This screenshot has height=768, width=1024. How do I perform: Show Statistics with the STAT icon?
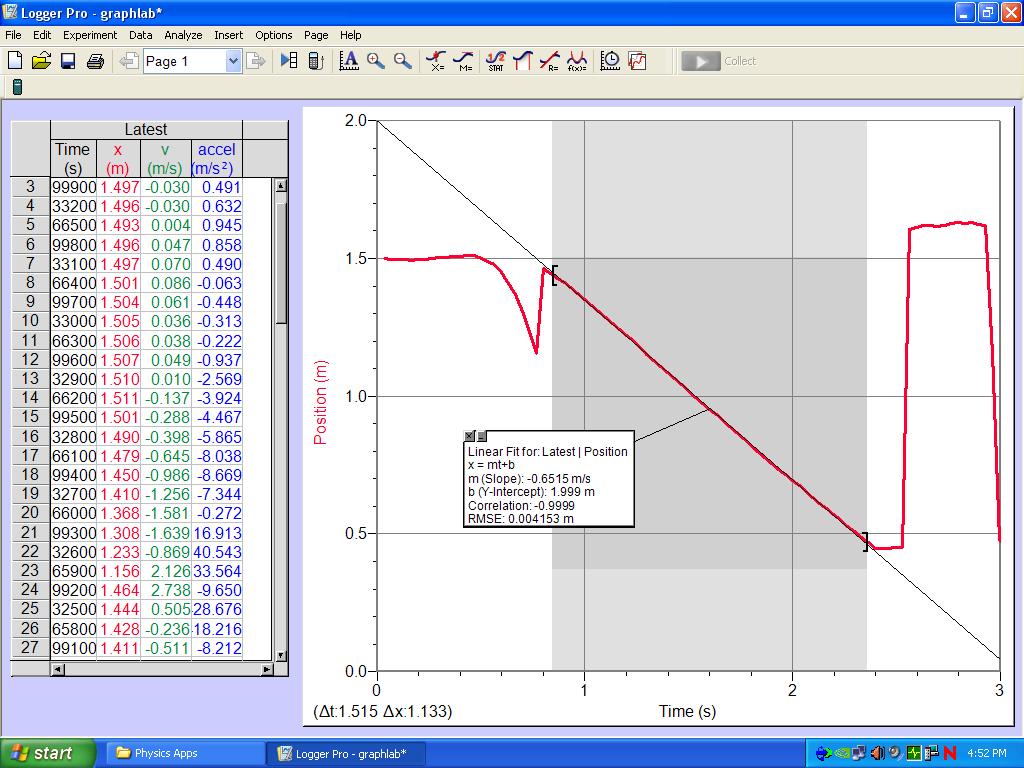coord(496,61)
